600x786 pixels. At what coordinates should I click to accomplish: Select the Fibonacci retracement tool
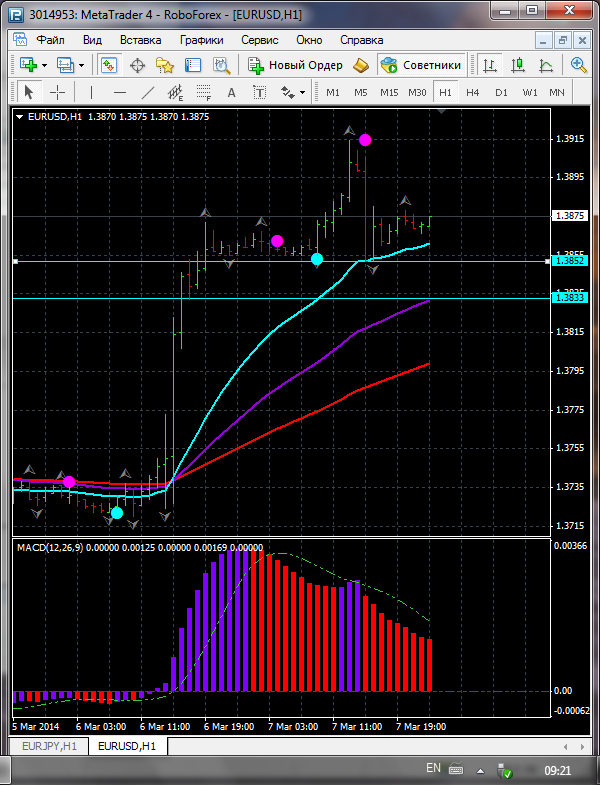pos(204,92)
